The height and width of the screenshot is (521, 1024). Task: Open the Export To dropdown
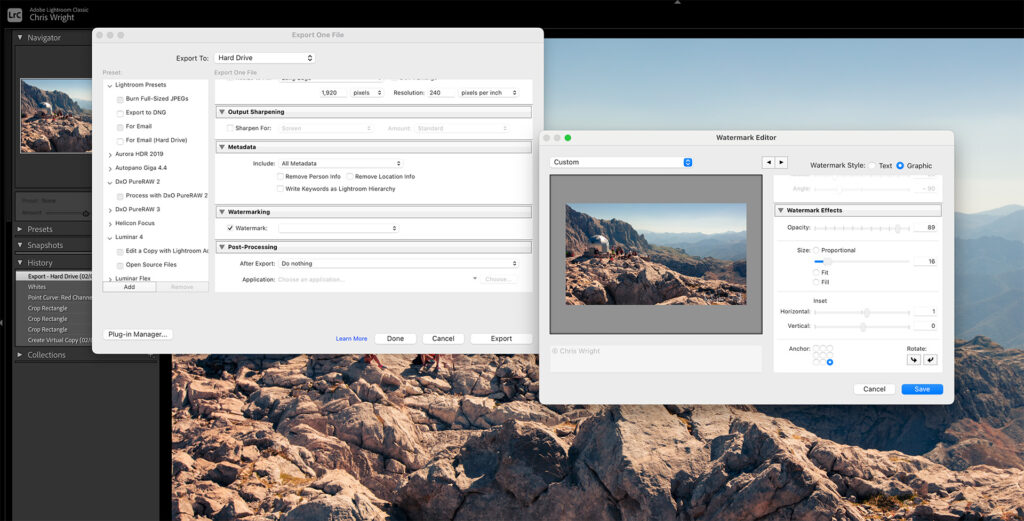(x=265, y=58)
